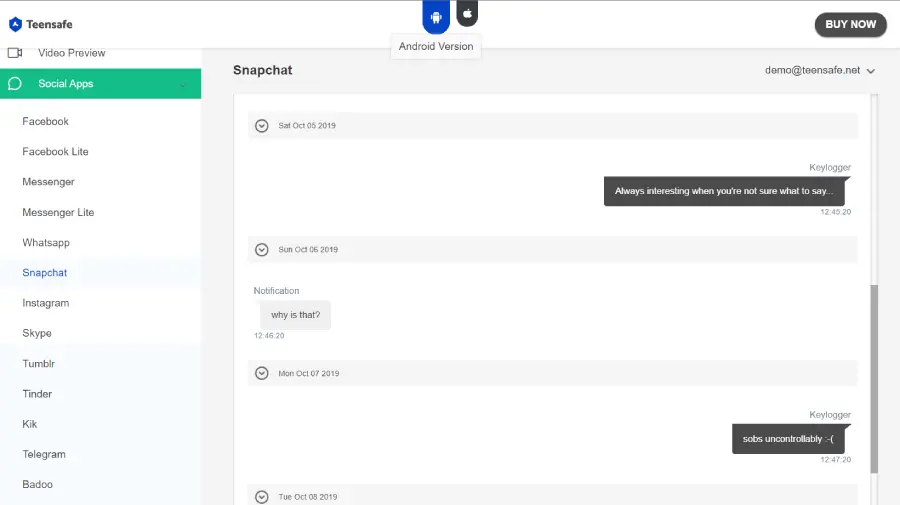The width and height of the screenshot is (900, 505).
Task: Click the Android Version tooltip label
Action: pyautogui.click(x=436, y=46)
